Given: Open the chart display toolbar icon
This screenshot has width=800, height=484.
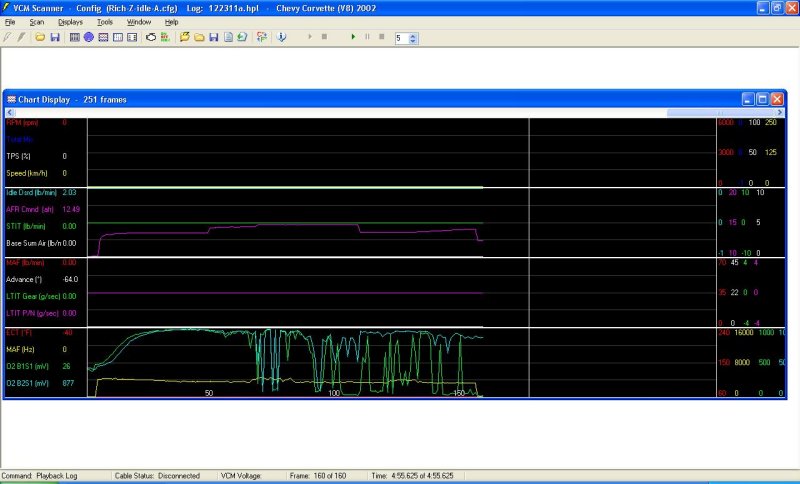Looking at the screenshot, I should click(103, 37).
